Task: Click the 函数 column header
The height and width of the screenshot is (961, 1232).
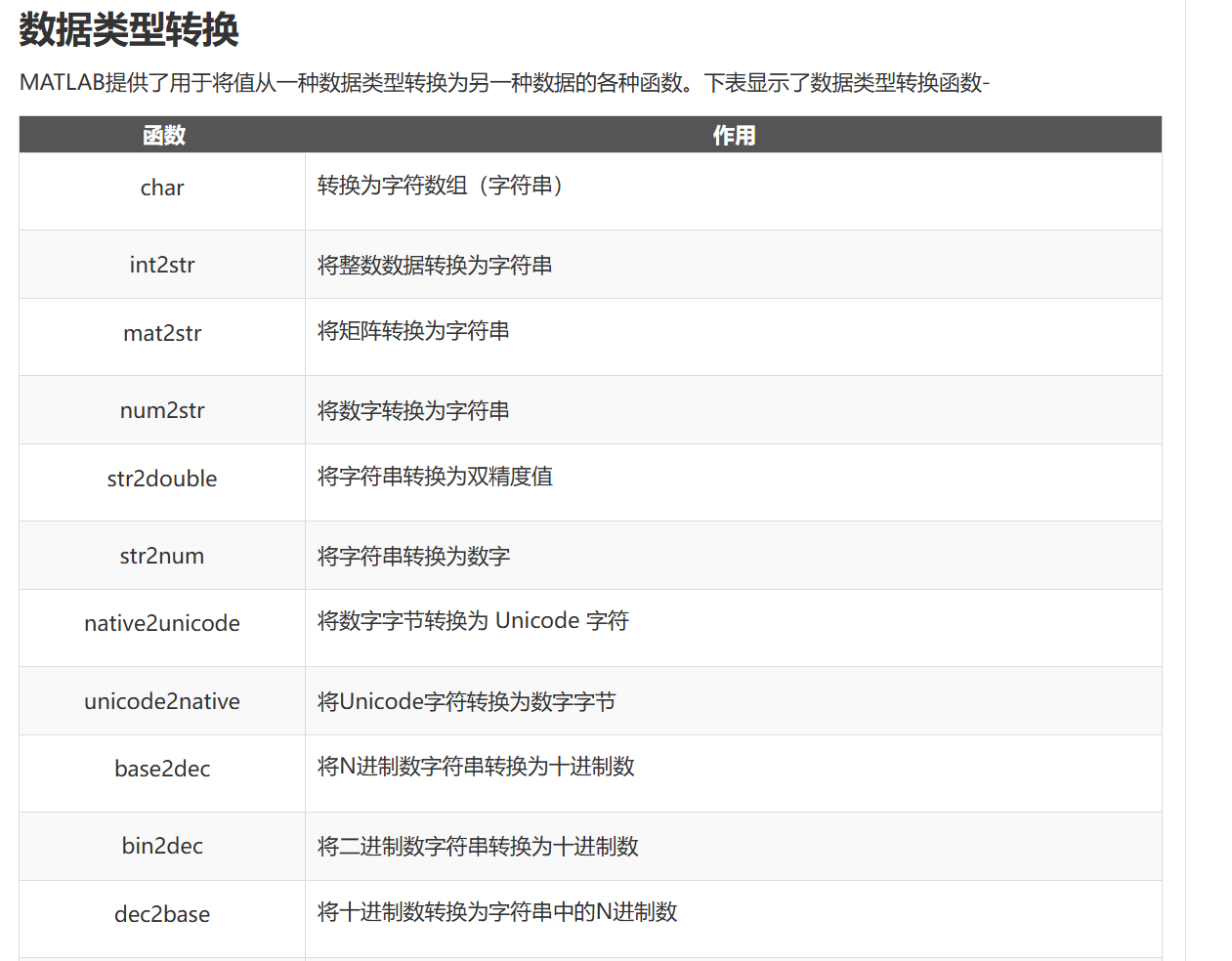Action: 163,135
